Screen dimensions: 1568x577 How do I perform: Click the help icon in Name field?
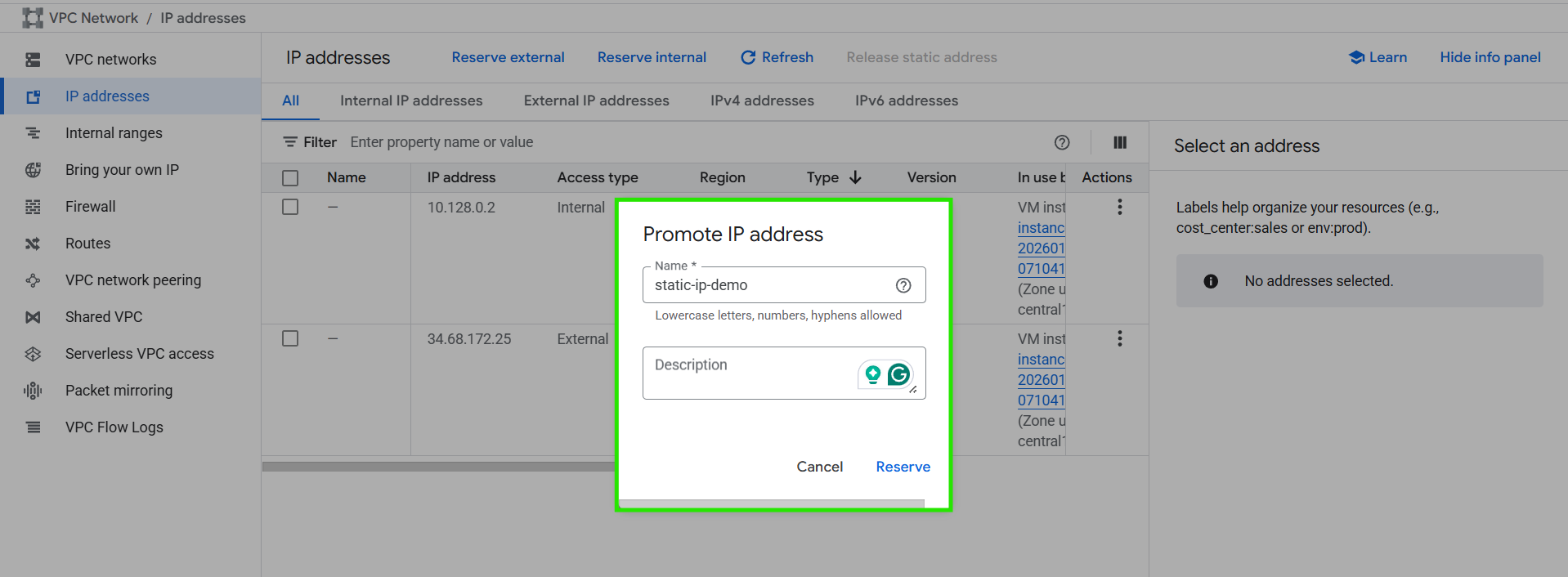pyautogui.click(x=903, y=285)
